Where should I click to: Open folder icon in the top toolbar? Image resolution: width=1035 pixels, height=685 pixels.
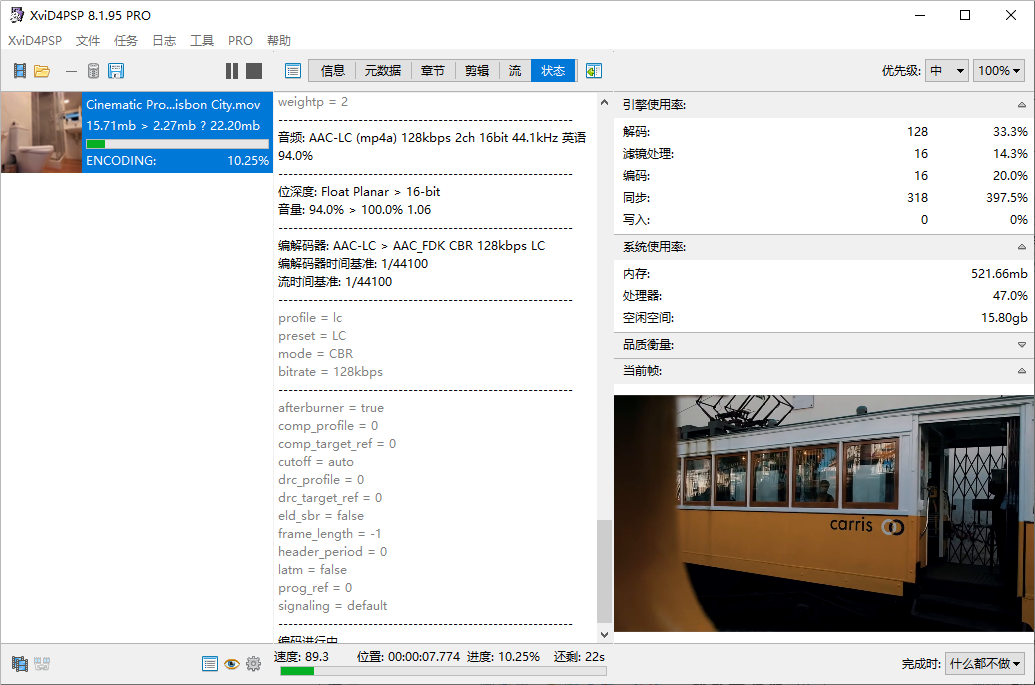tap(42, 71)
